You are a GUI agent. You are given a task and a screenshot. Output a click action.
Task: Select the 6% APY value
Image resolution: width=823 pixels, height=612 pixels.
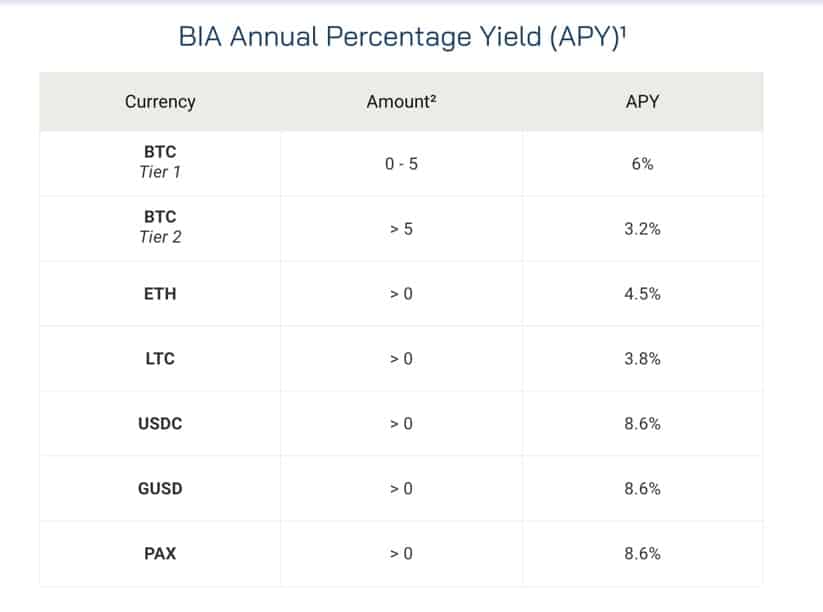[642, 164]
